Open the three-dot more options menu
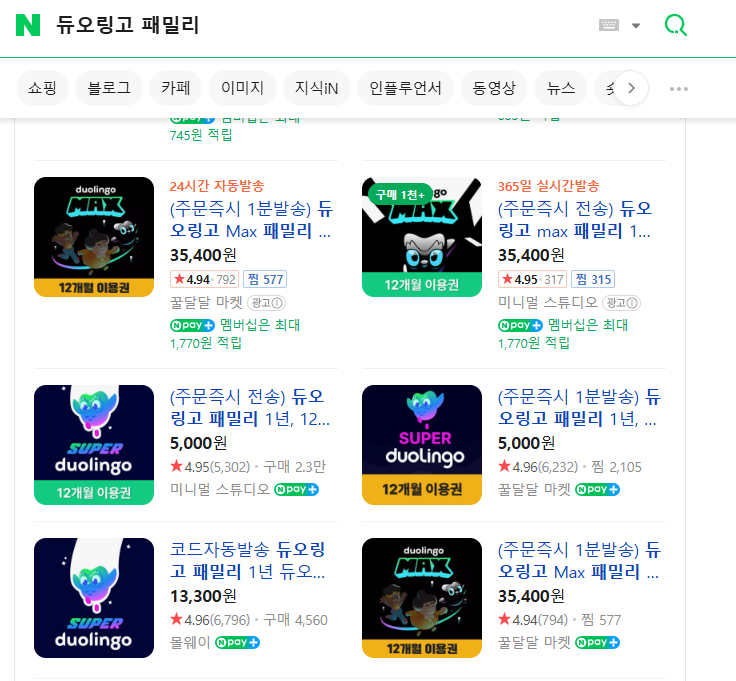 pyautogui.click(x=679, y=88)
